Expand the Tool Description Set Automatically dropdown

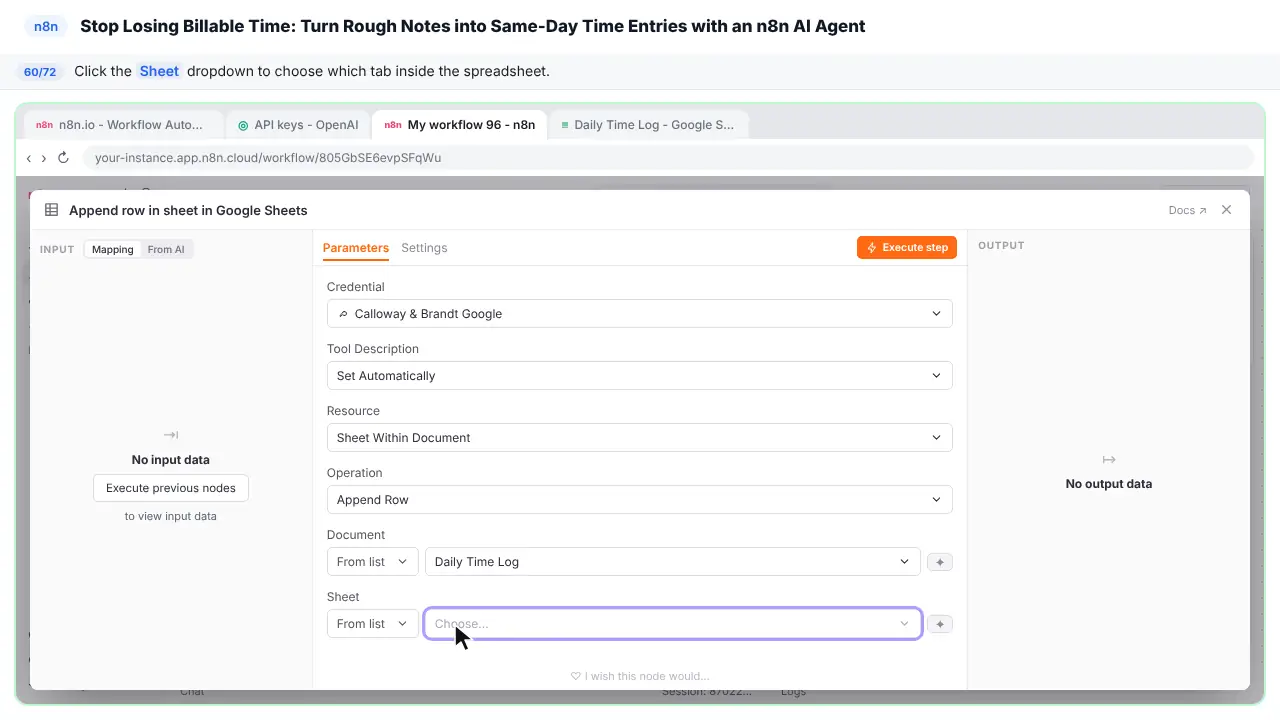tap(639, 376)
